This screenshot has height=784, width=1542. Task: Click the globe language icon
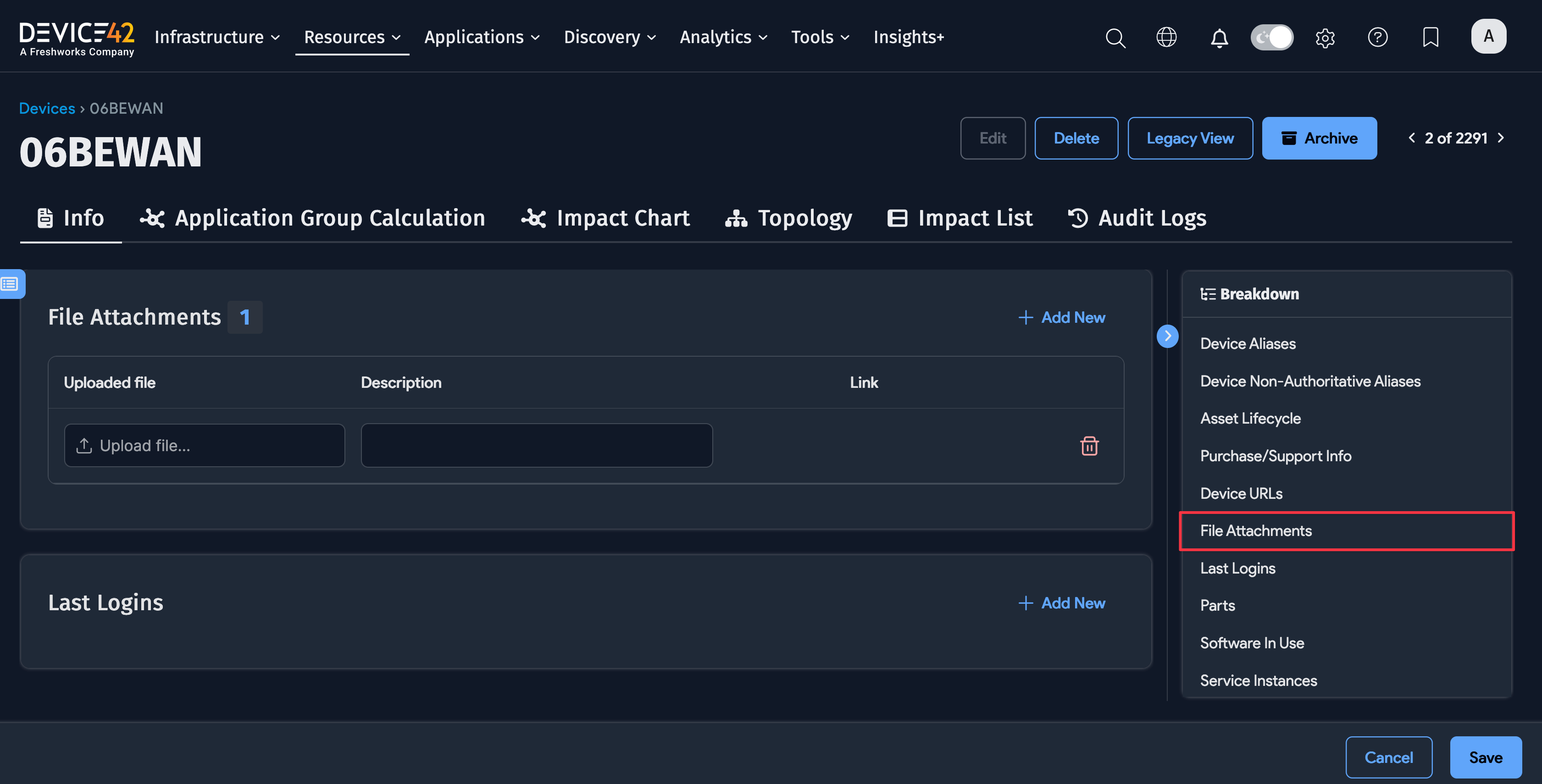point(1166,37)
